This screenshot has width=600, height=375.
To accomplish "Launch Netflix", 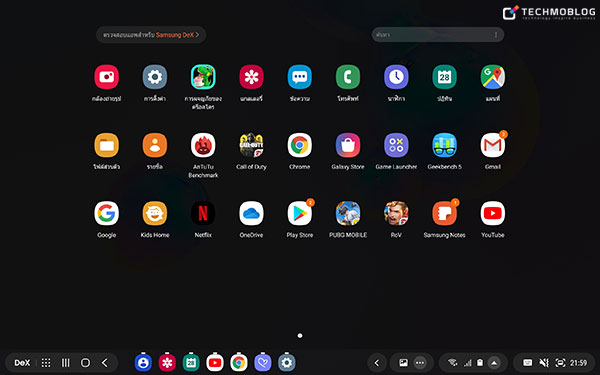I will coord(203,213).
